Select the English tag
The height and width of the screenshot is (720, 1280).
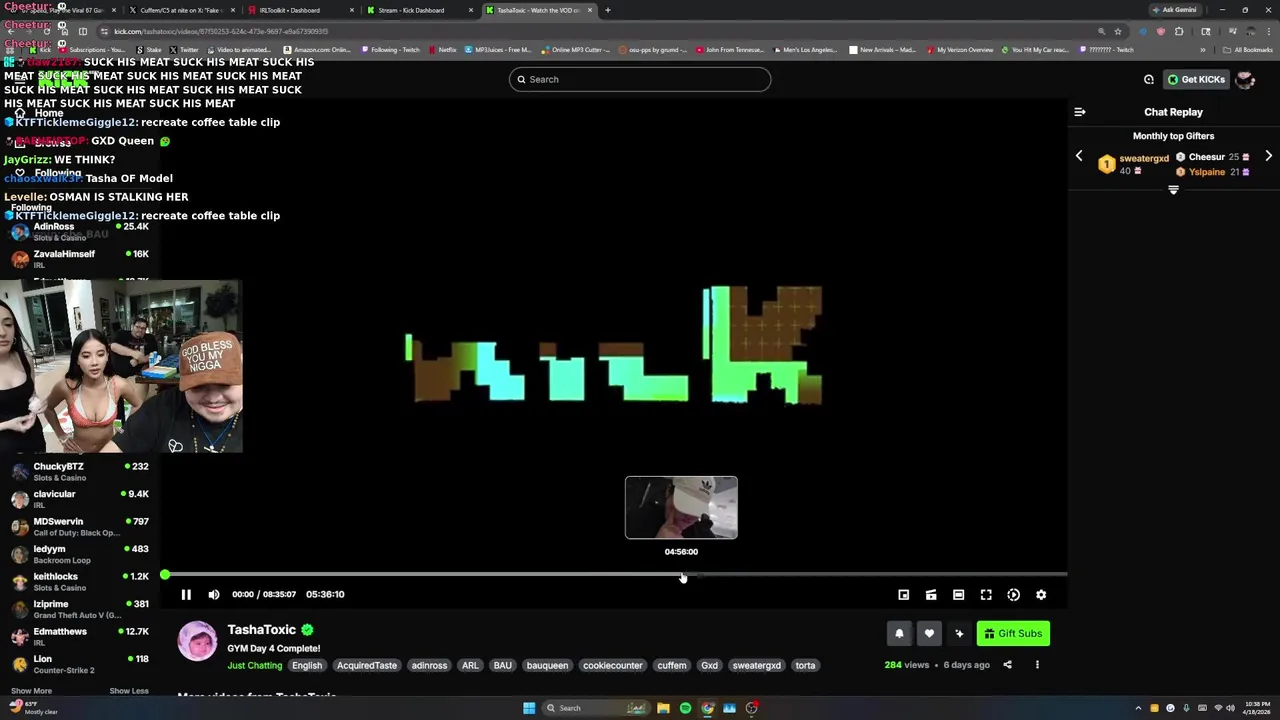pyautogui.click(x=307, y=666)
